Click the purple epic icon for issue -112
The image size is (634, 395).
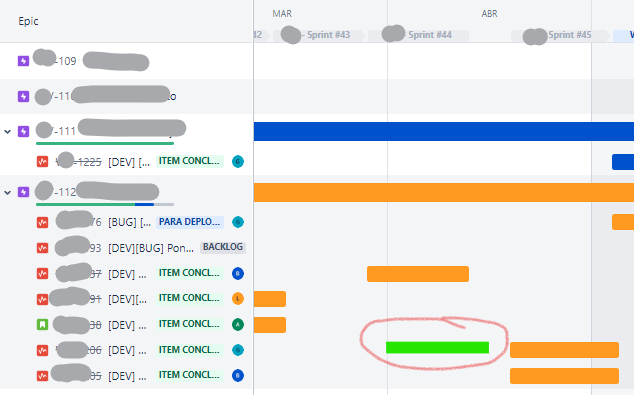pyautogui.click(x=23, y=192)
